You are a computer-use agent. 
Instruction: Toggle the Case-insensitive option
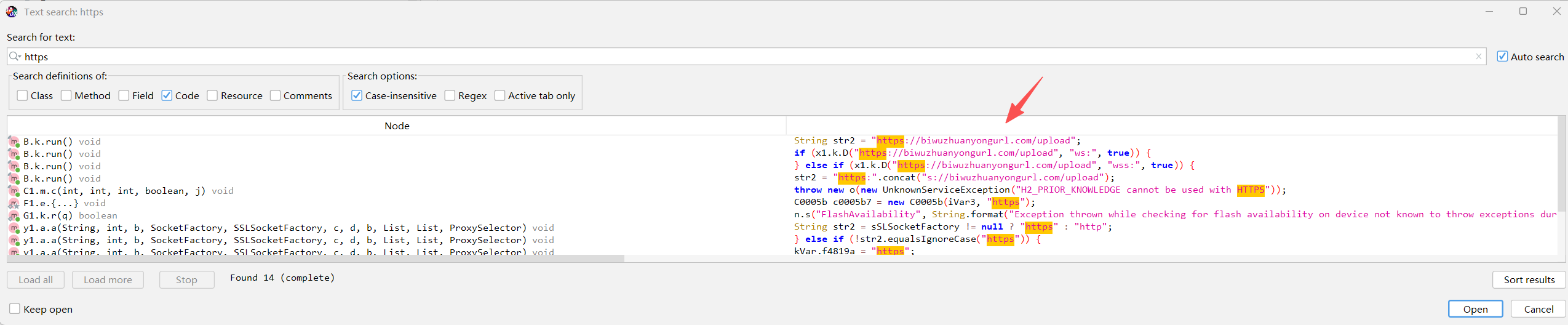point(357,95)
